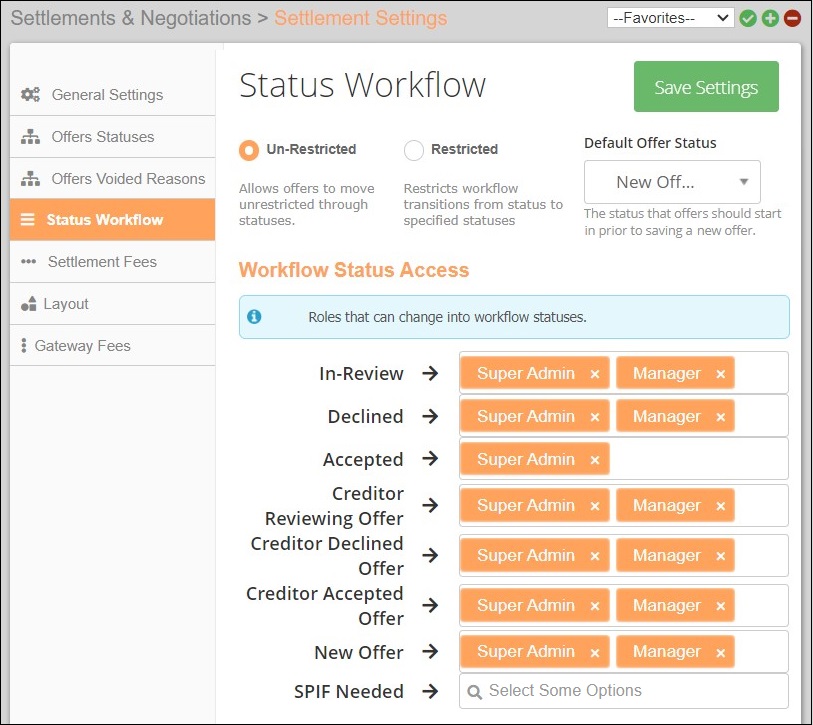Click the icon beside Offers Voided Reasons

tap(31, 179)
